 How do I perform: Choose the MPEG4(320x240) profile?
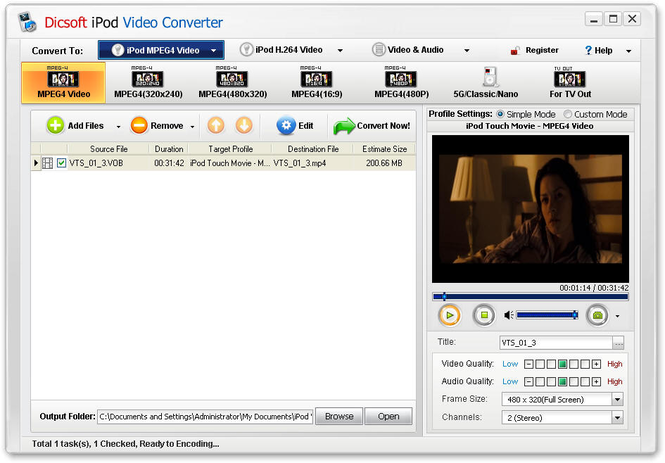[x=148, y=83]
